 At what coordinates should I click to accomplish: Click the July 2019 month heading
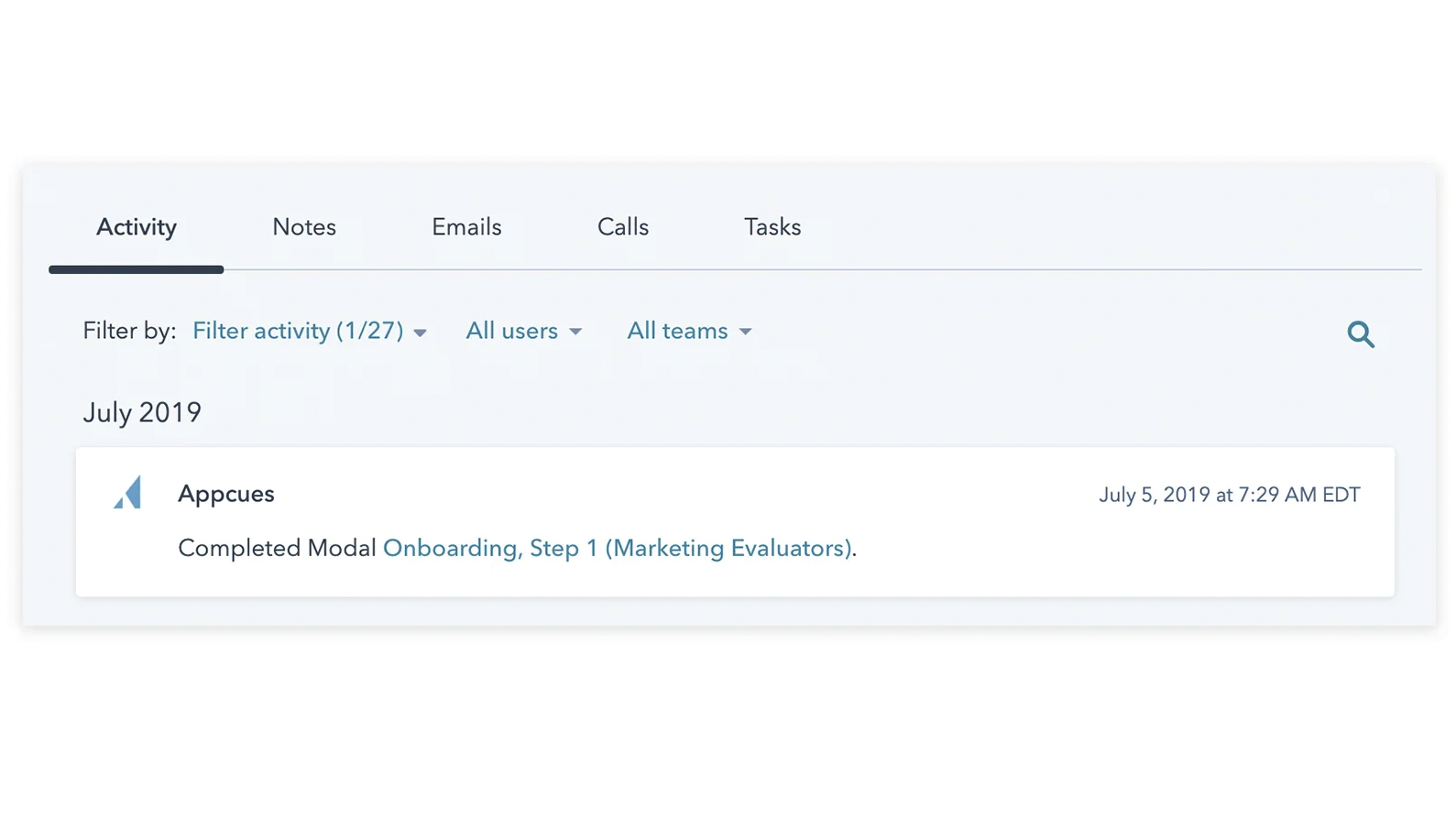click(142, 412)
